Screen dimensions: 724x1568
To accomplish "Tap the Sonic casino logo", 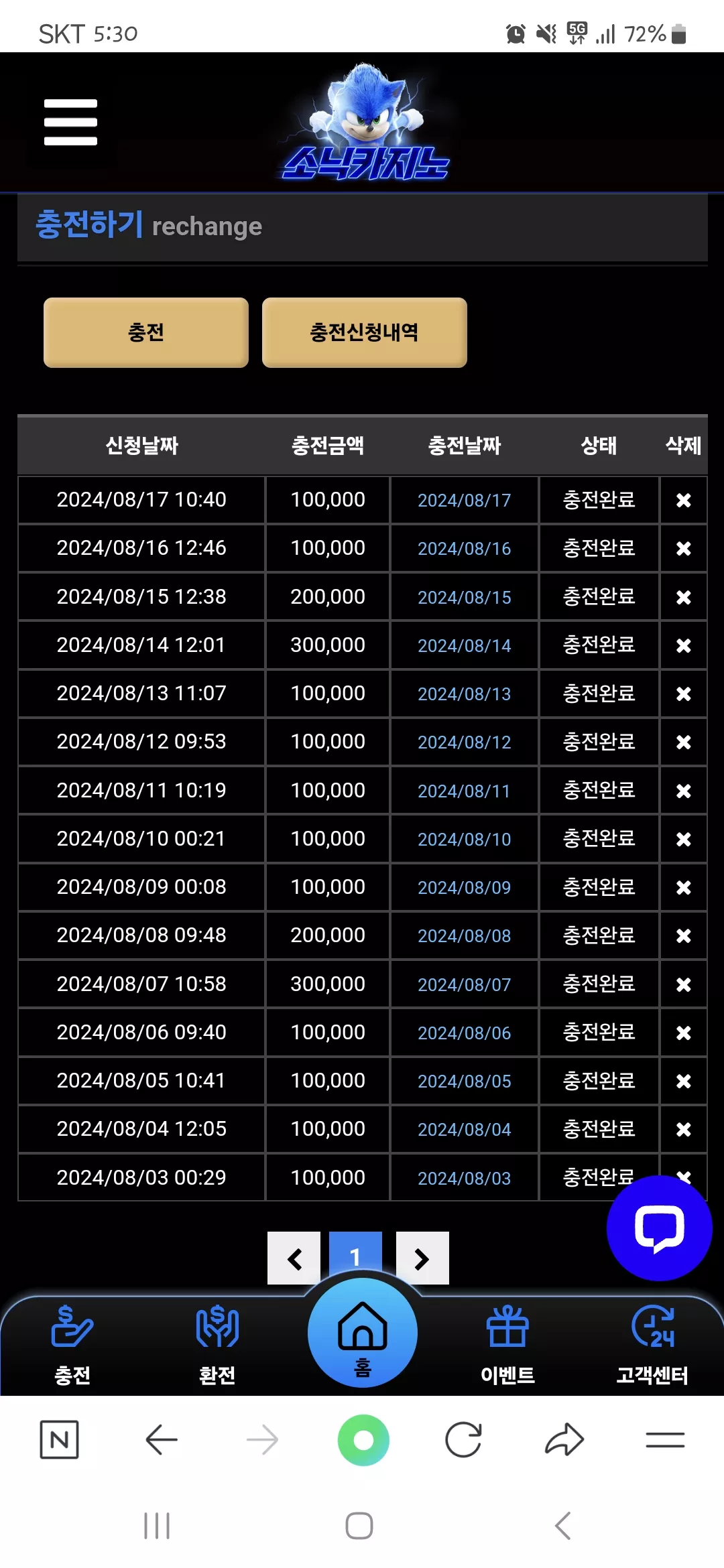I will pos(365,122).
